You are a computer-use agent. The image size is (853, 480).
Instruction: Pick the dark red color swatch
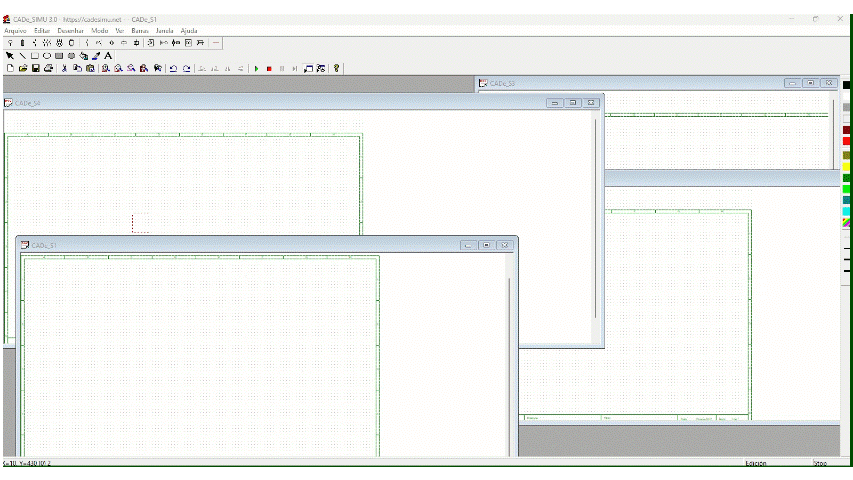point(846,130)
